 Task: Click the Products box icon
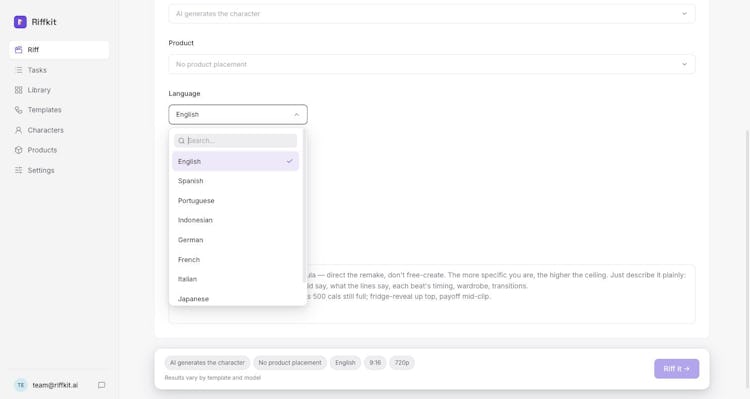click(19, 150)
